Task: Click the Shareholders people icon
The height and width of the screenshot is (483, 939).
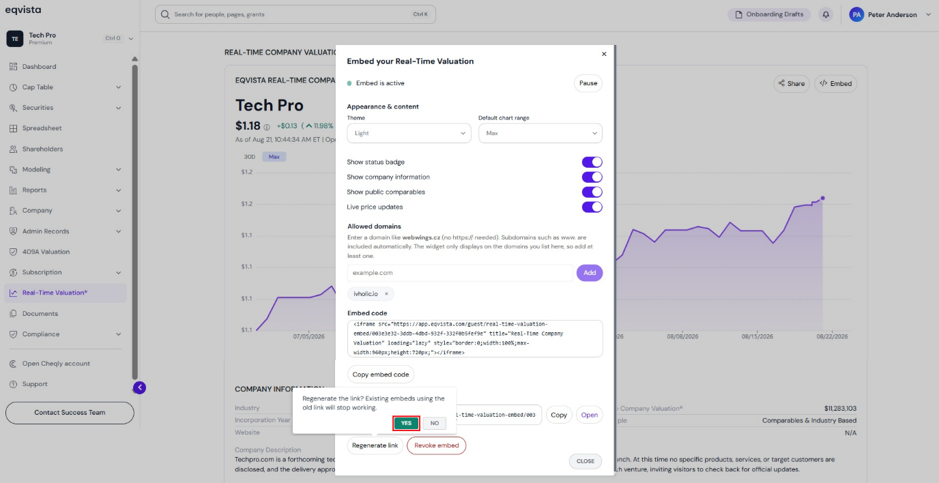Action: click(13, 149)
